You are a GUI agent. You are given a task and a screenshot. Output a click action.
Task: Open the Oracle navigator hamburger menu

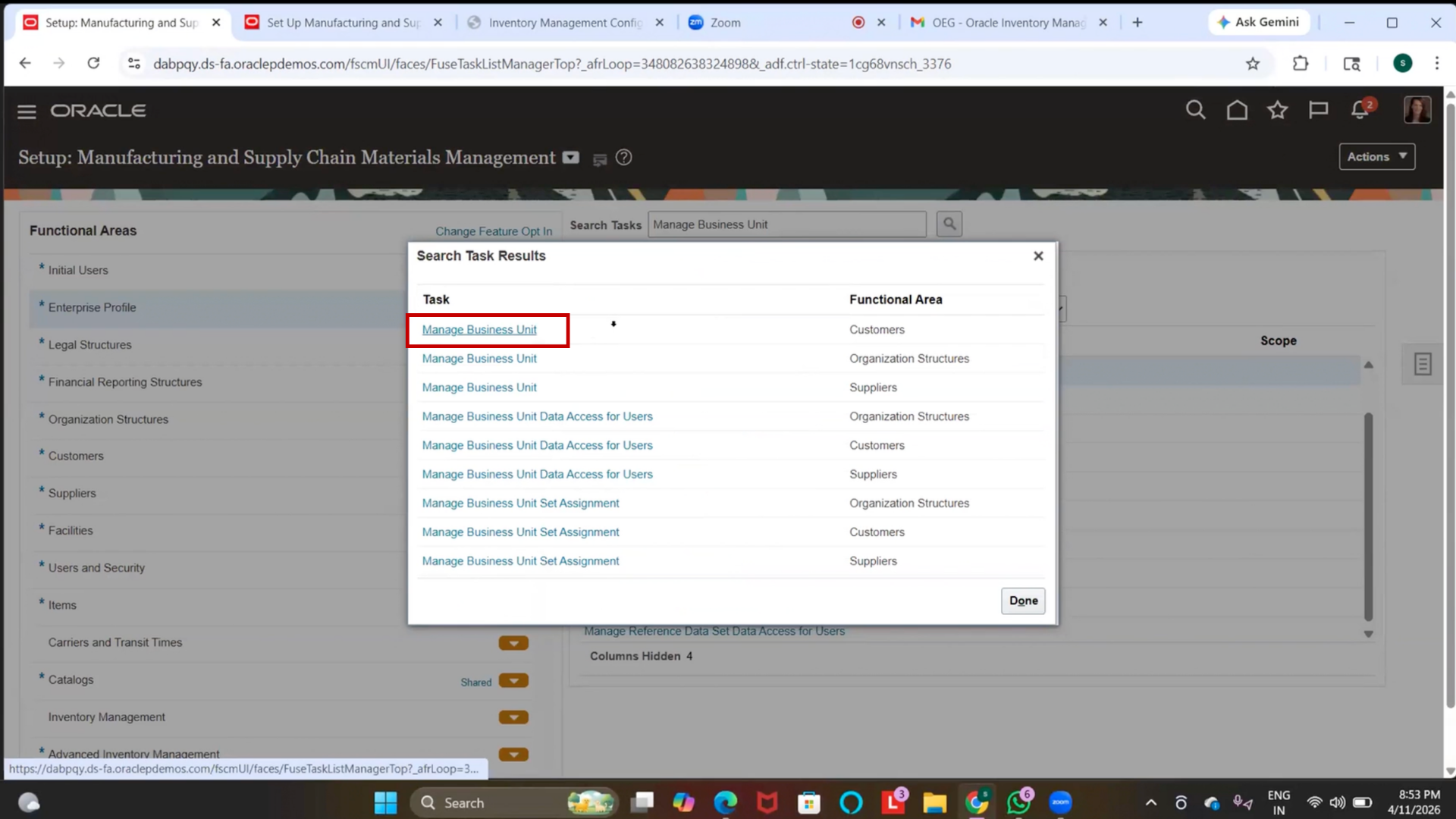27,111
